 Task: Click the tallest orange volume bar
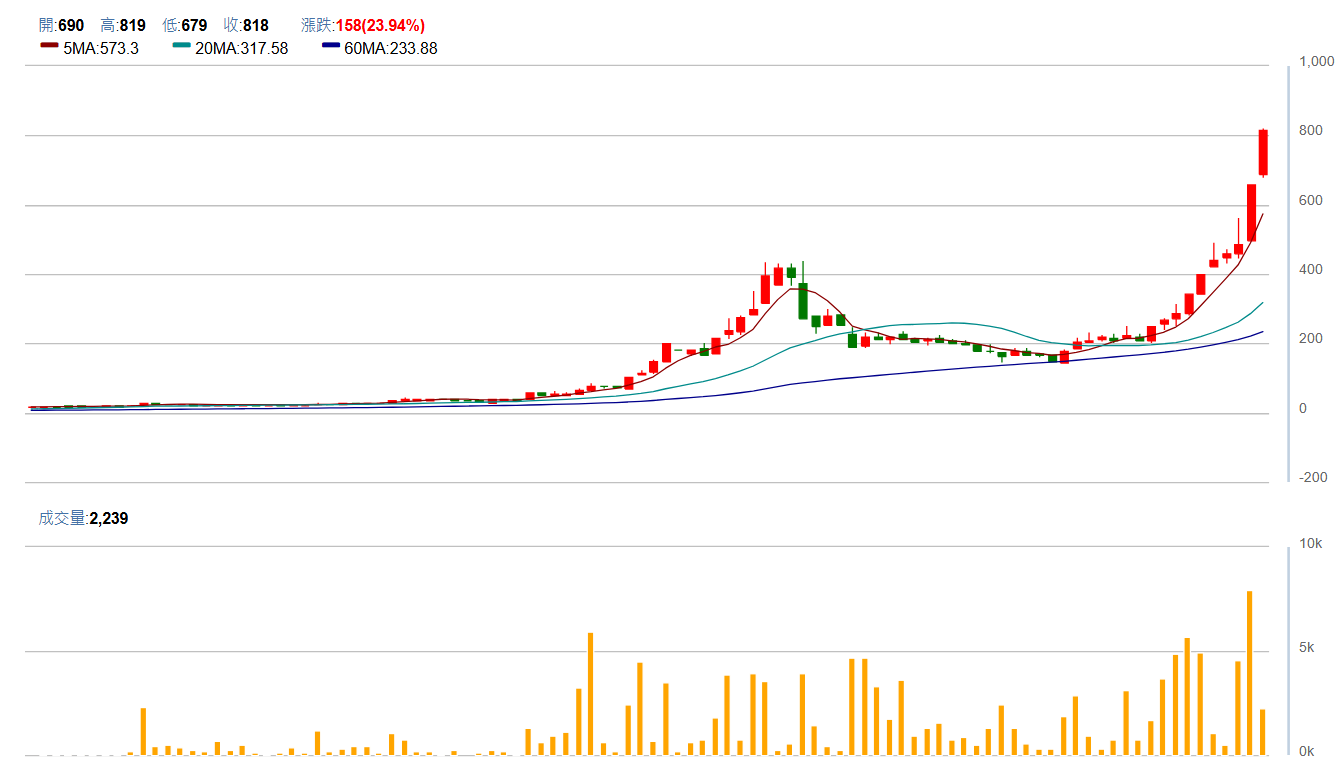click(1250, 673)
